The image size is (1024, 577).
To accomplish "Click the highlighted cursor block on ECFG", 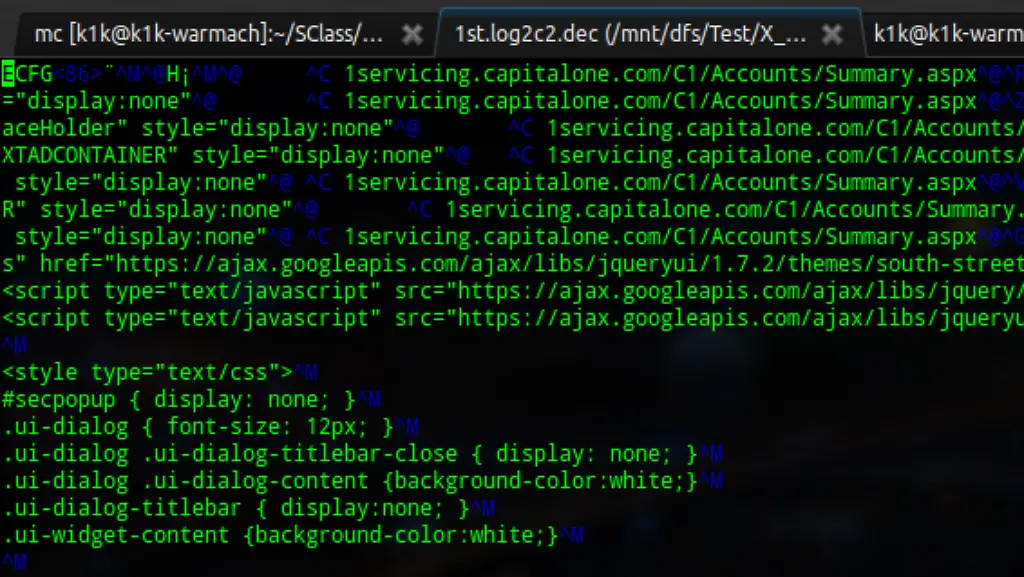I will pyautogui.click(x=7, y=74).
